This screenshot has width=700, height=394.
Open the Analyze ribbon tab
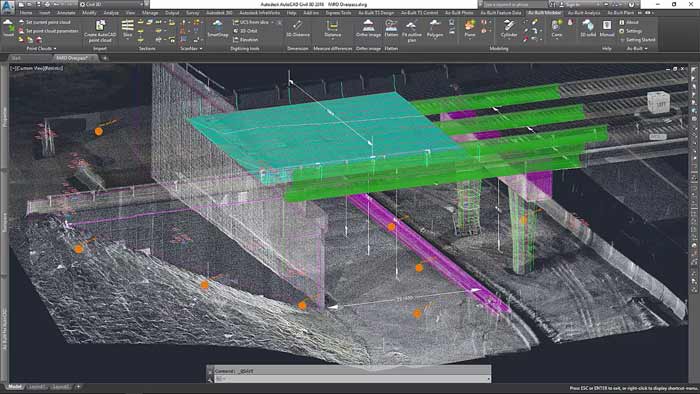point(111,13)
